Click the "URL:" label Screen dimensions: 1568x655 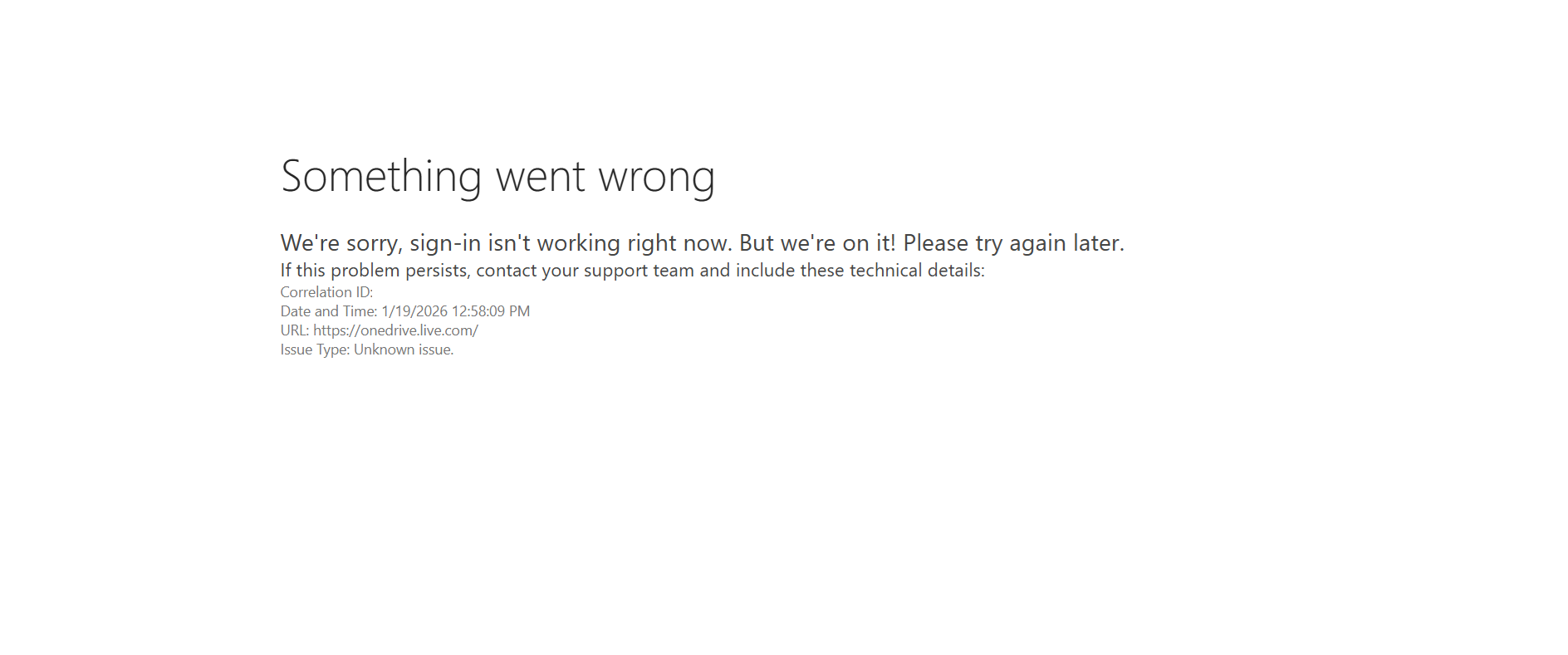coord(295,330)
